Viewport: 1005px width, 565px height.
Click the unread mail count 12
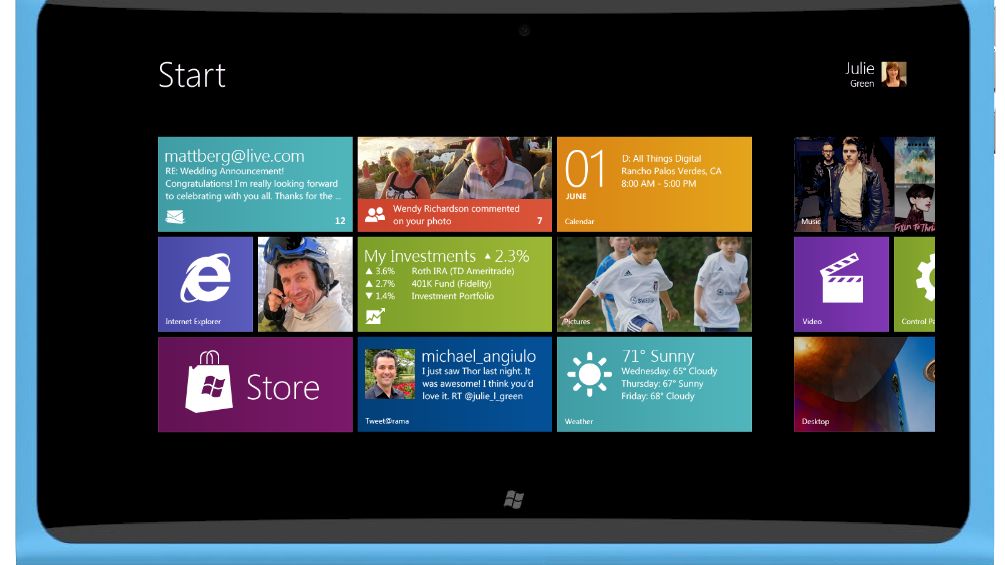pos(340,220)
